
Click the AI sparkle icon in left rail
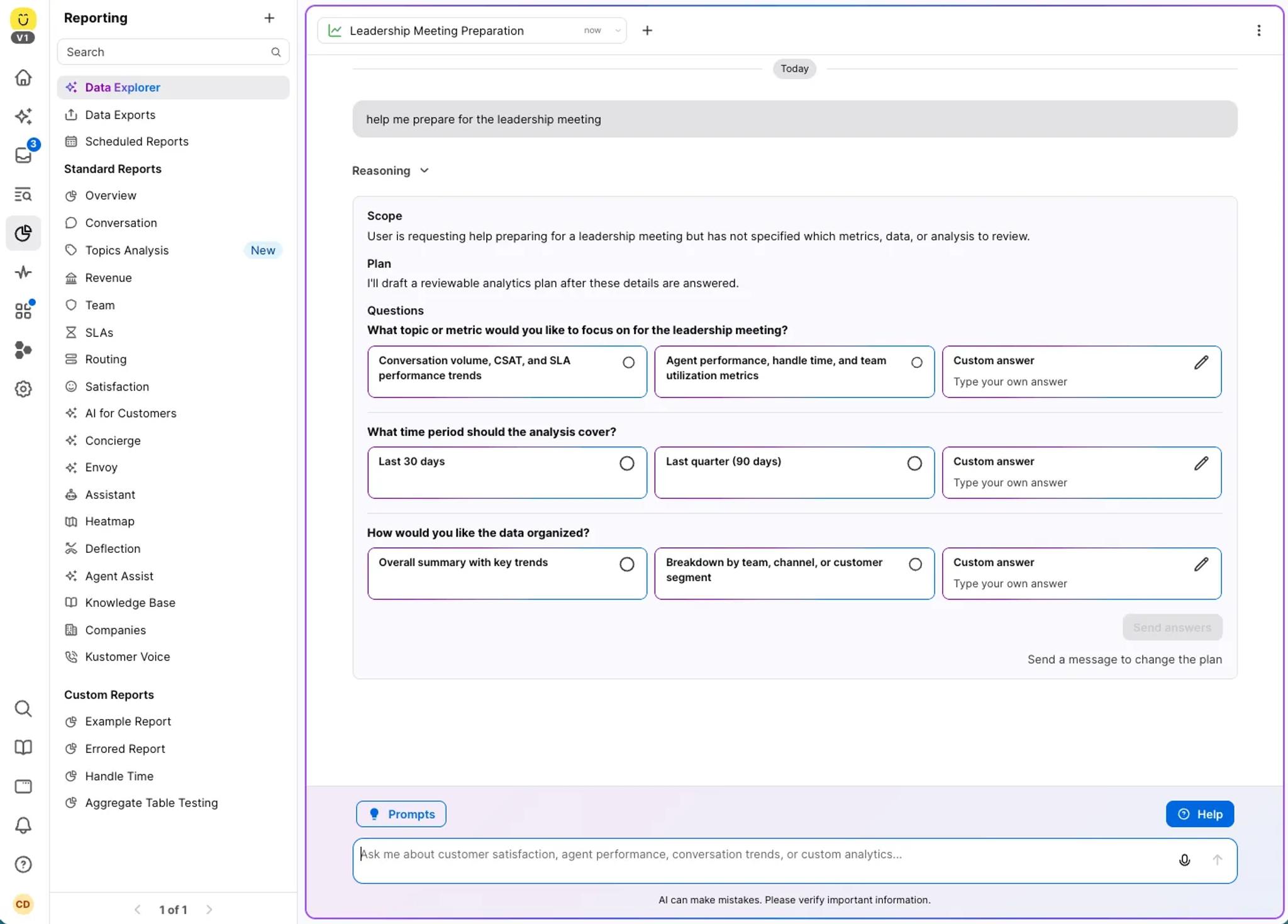coord(23,116)
